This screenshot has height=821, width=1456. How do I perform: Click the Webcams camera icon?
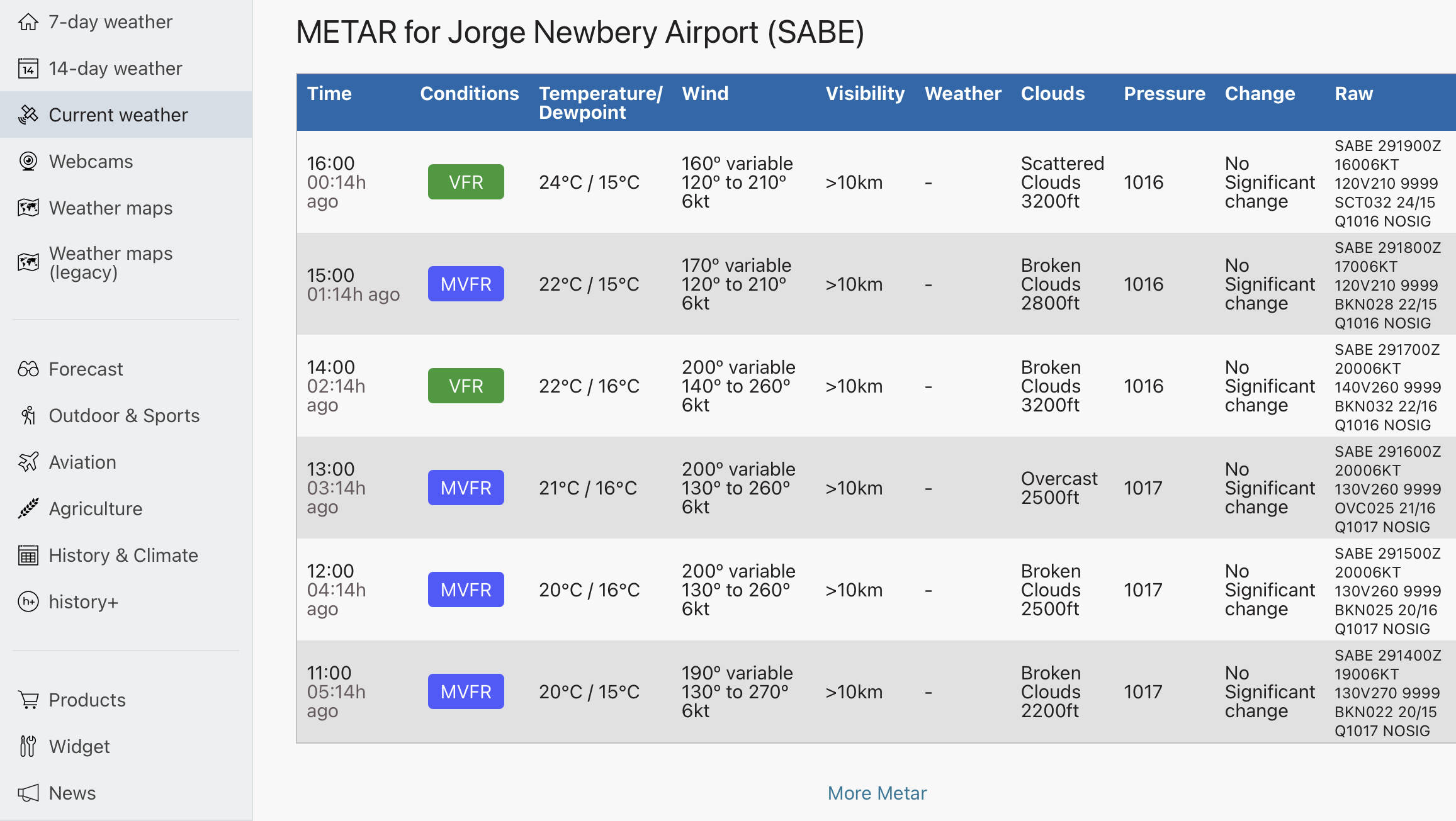pos(28,162)
